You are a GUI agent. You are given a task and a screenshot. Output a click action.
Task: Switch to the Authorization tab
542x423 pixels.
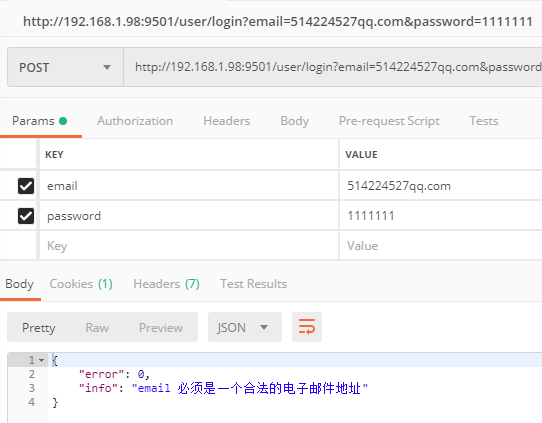135,121
